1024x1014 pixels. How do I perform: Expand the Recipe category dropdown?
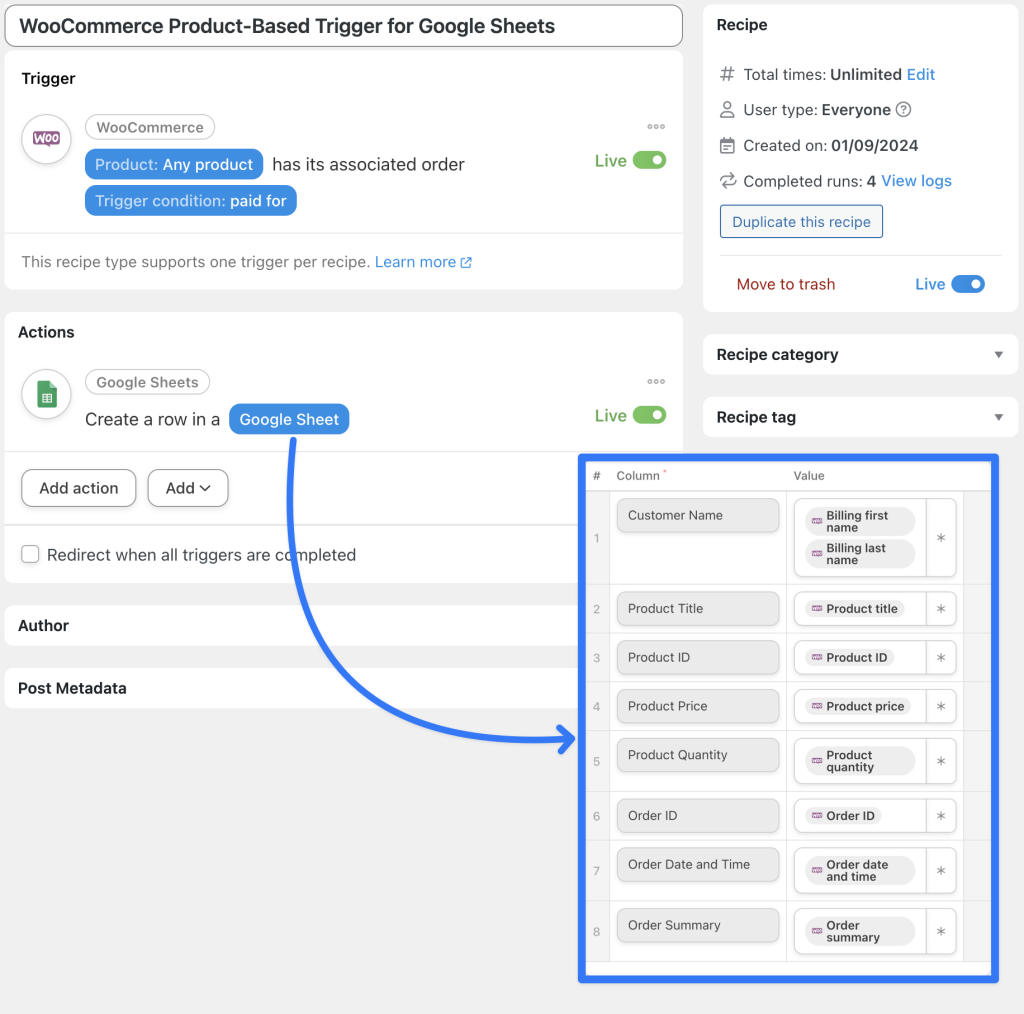coord(997,354)
